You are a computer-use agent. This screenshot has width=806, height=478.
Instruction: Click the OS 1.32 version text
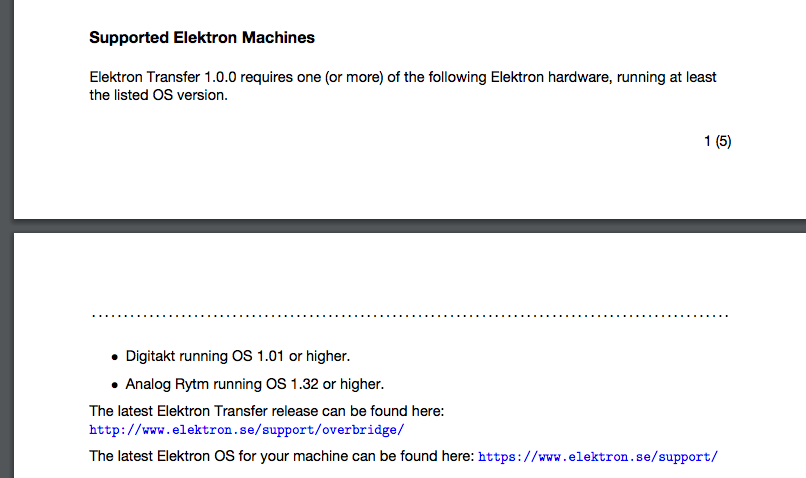292,384
